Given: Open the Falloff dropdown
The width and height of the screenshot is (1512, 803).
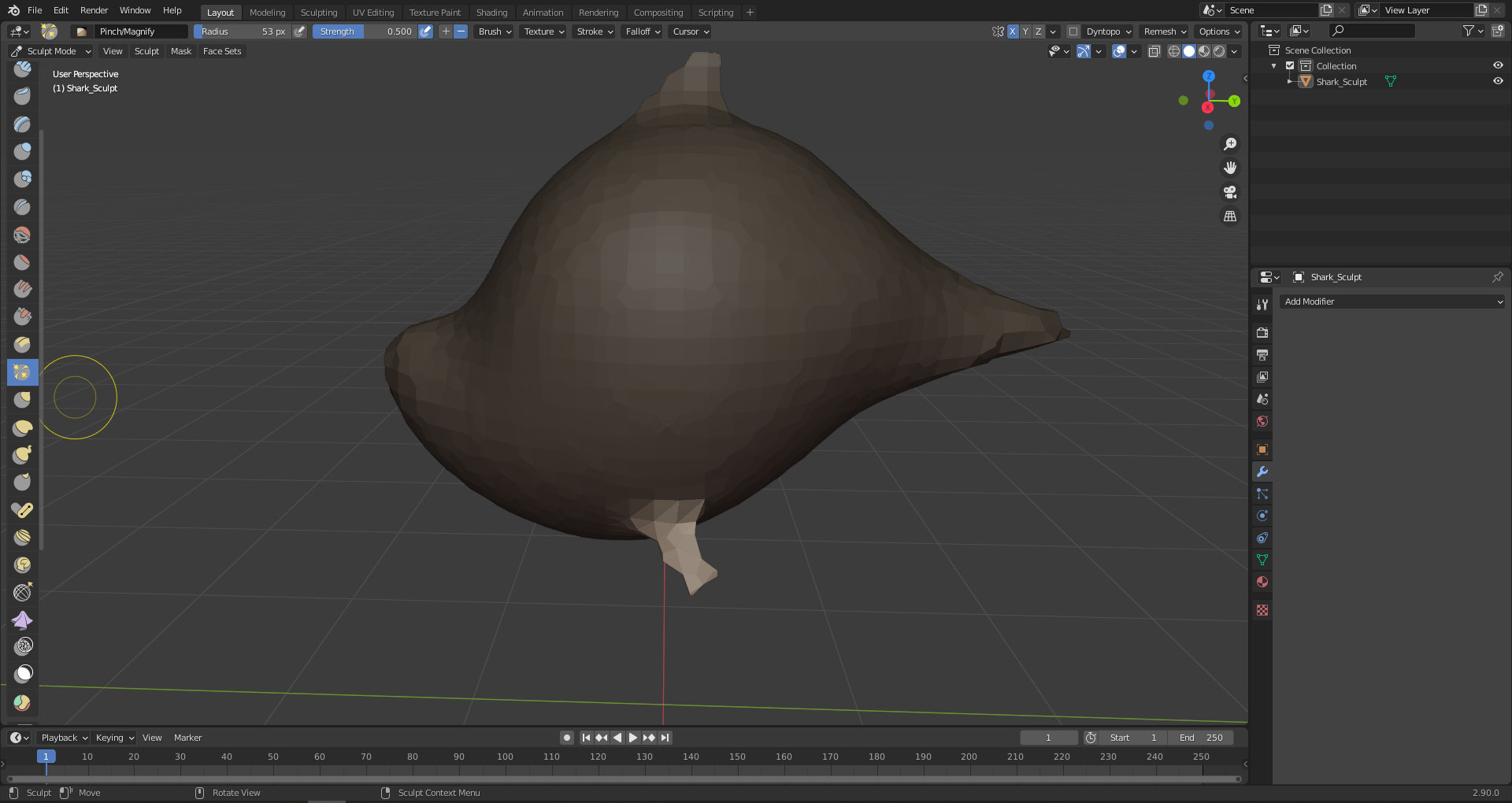Looking at the screenshot, I should (643, 31).
